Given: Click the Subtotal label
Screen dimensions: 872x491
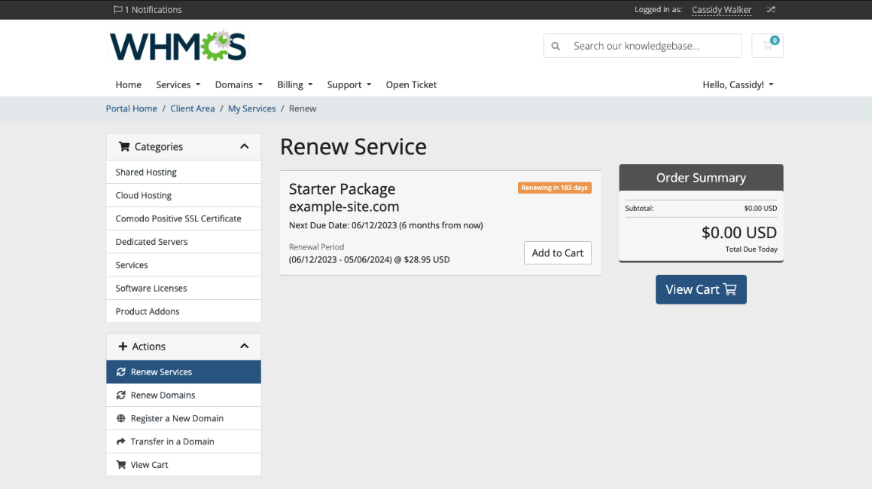Looking at the screenshot, I should [639, 209].
